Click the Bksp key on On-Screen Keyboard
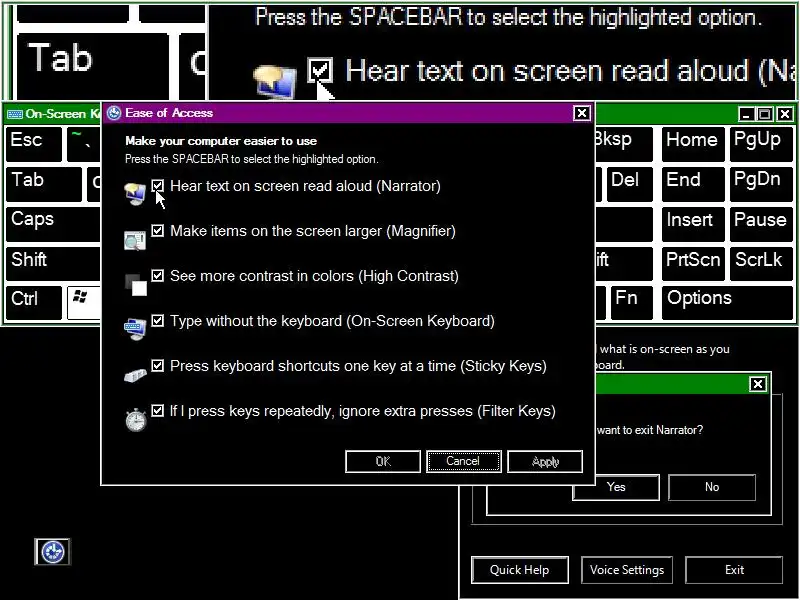Viewport: 800px width, 600px height. [623, 144]
